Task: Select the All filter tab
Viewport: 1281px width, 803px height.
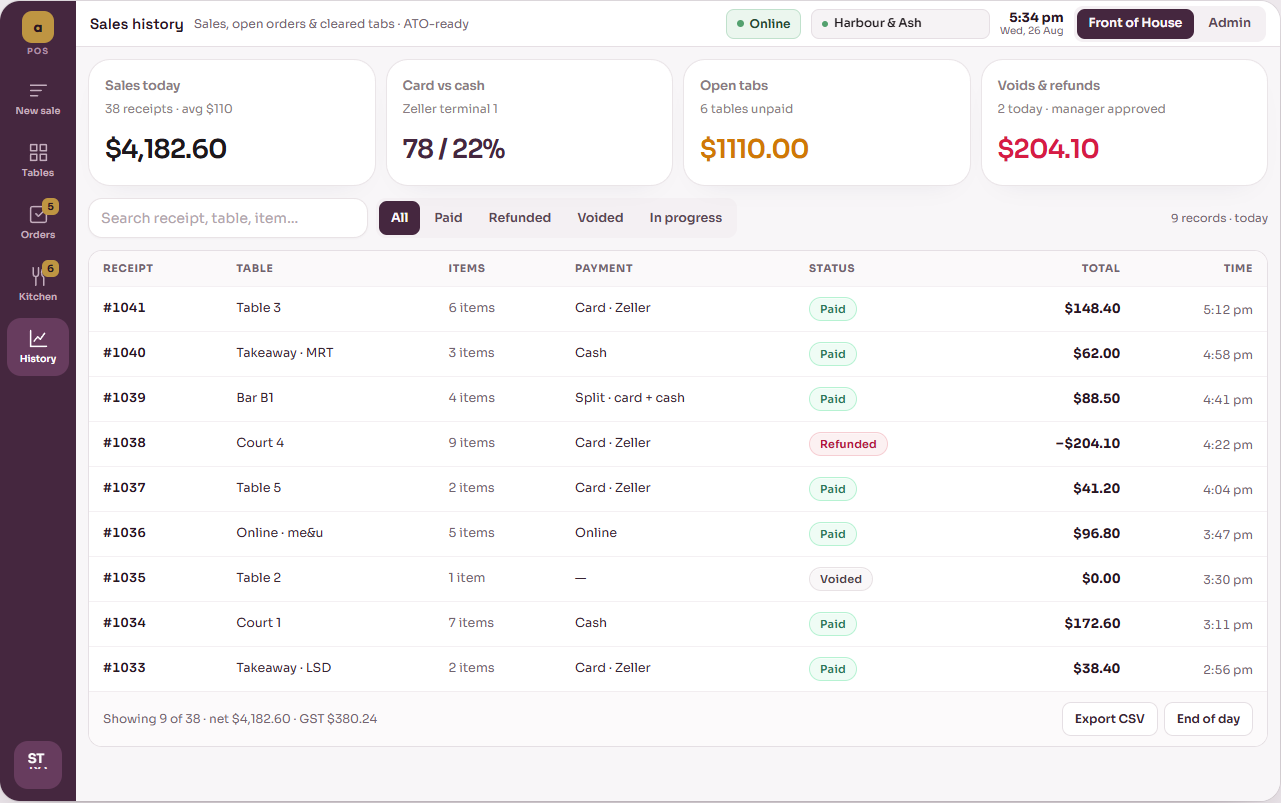Action: [399, 218]
